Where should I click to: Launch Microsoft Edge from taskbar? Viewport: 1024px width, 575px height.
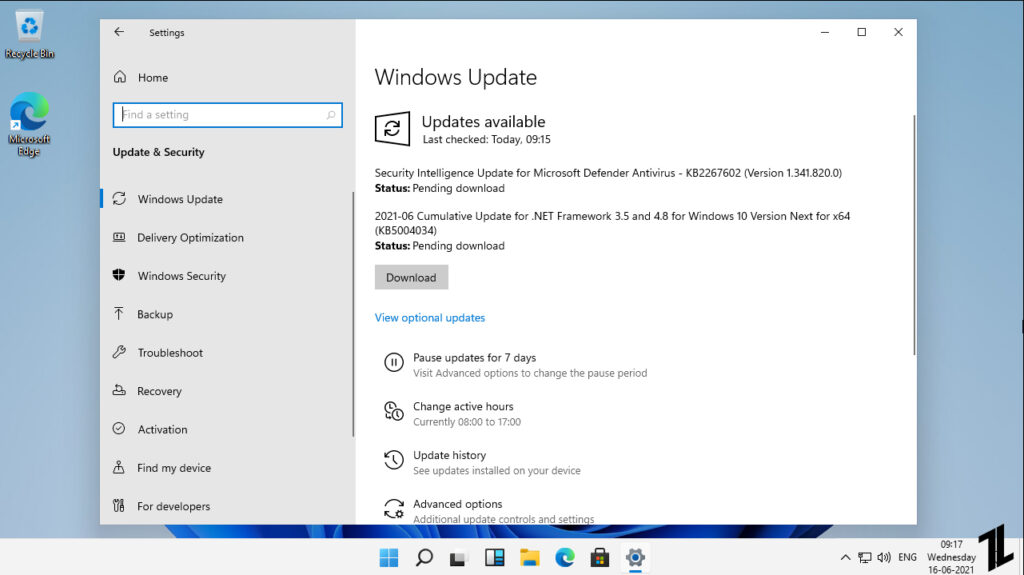565,557
